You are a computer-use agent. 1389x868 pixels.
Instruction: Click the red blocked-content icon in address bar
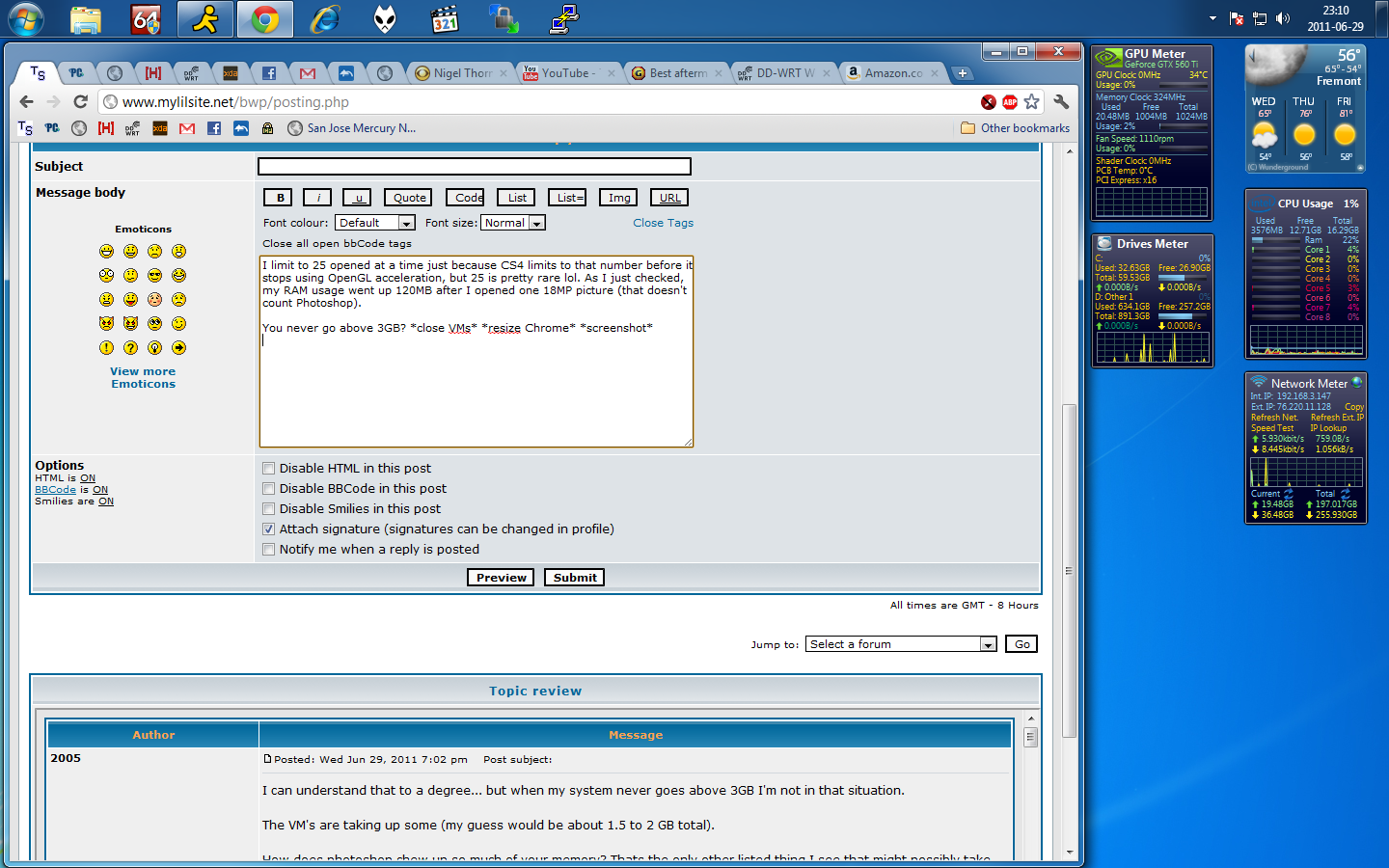click(989, 101)
